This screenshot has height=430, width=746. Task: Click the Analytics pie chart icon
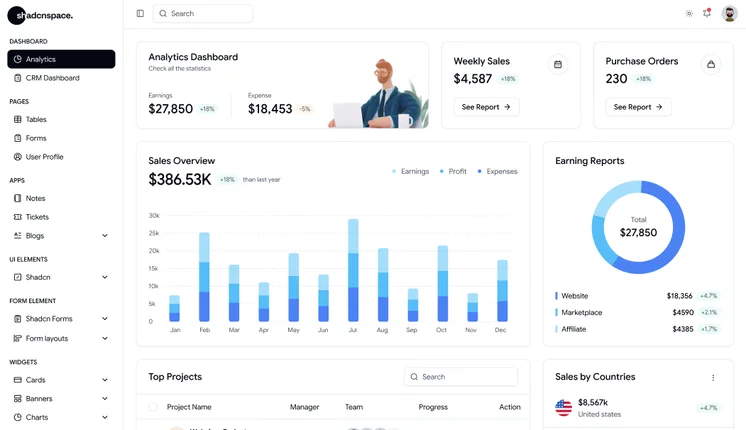coord(18,59)
